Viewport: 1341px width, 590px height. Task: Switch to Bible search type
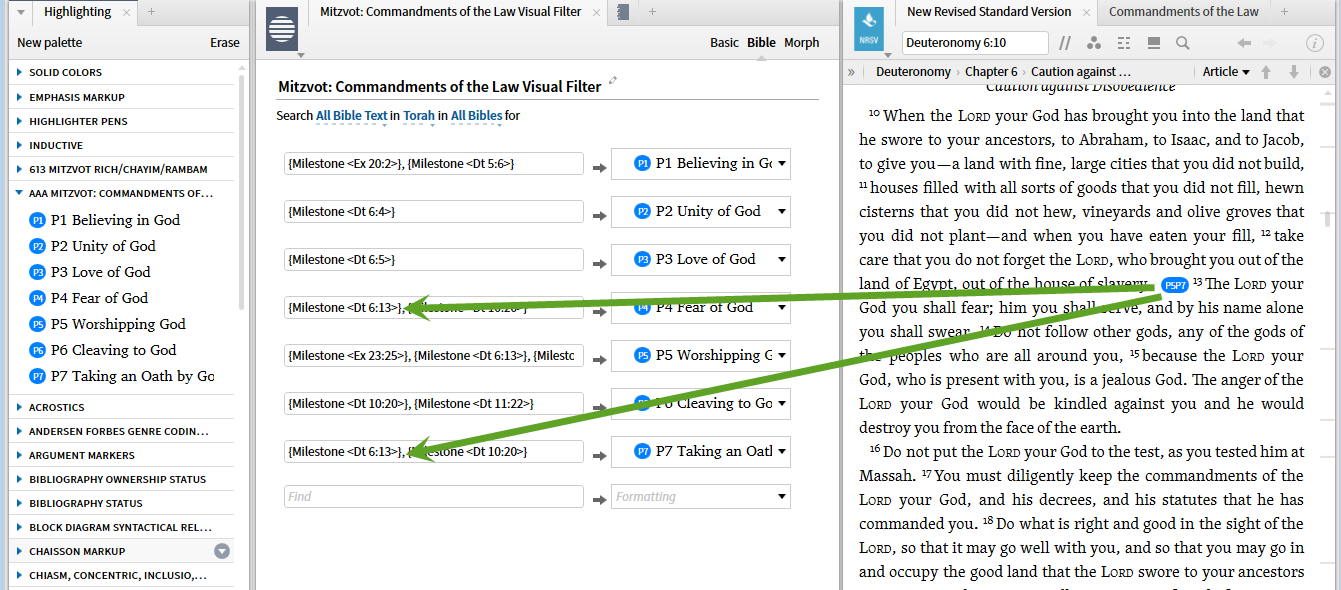[x=761, y=43]
